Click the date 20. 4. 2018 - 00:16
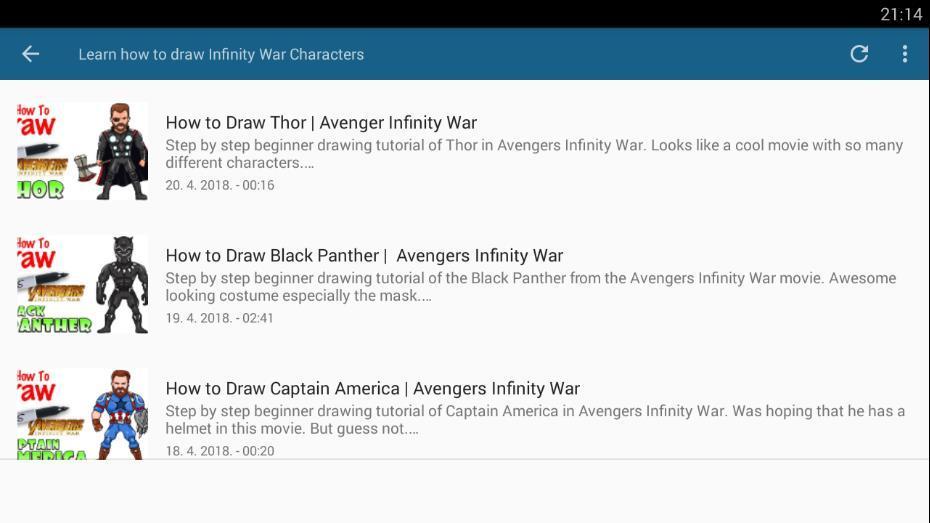The height and width of the screenshot is (523, 930). pyautogui.click(x=220, y=185)
